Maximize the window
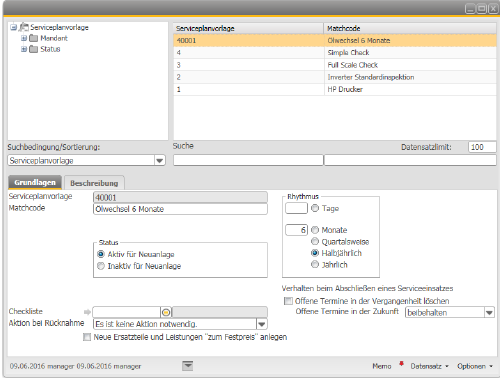Image resolution: width=502 pixels, height=378 pixels. 482,9
